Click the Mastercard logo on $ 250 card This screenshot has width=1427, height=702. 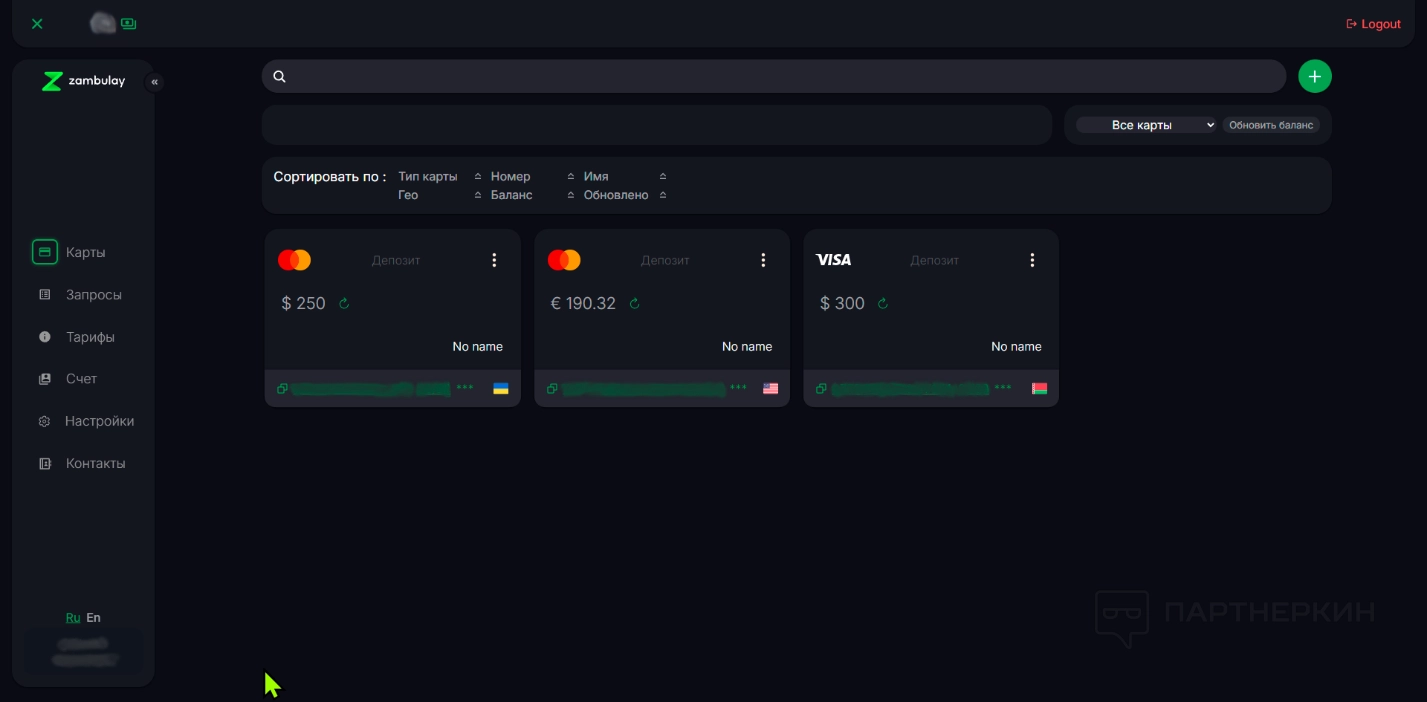pyautogui.click(x=295, y=260)
